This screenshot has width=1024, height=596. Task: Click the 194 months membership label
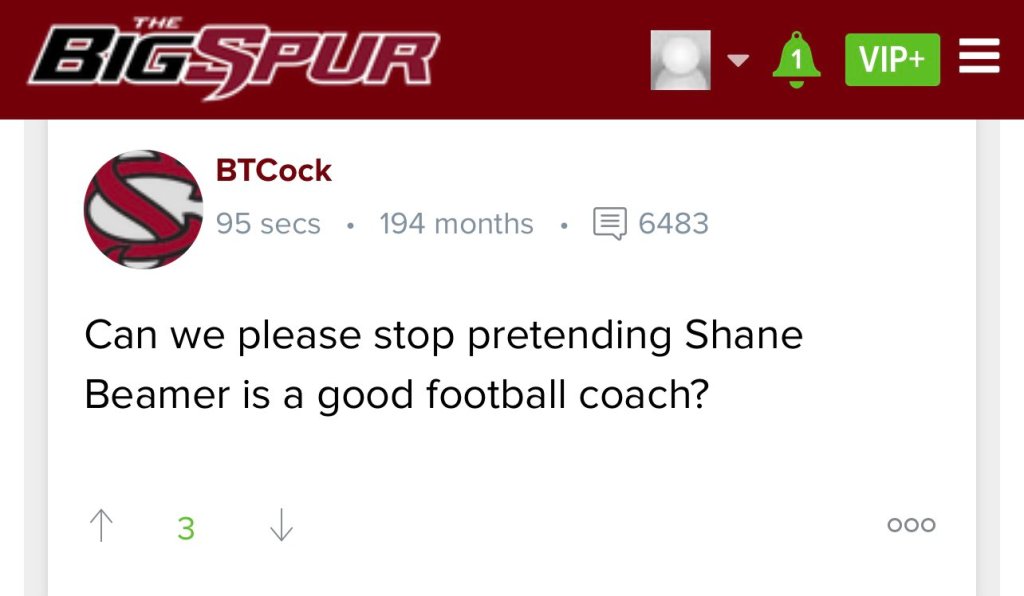(x=456, y=224)
